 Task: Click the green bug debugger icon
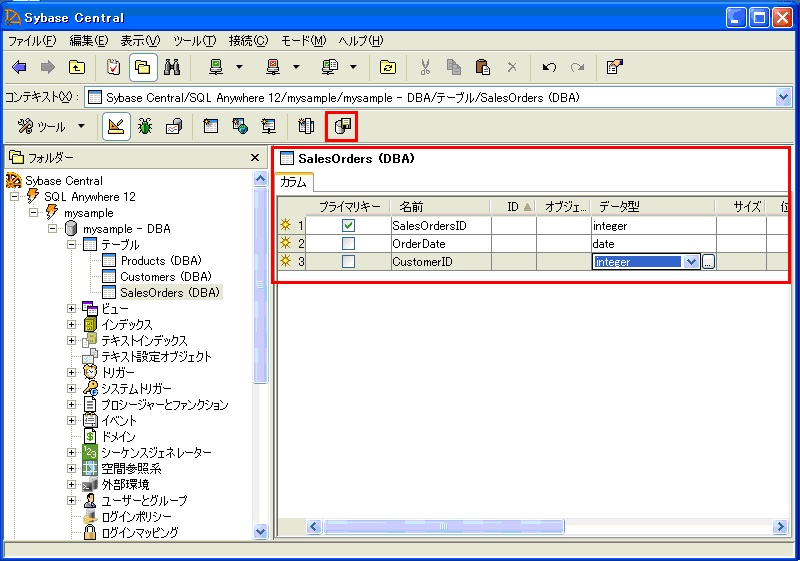[x=145, y=127]
